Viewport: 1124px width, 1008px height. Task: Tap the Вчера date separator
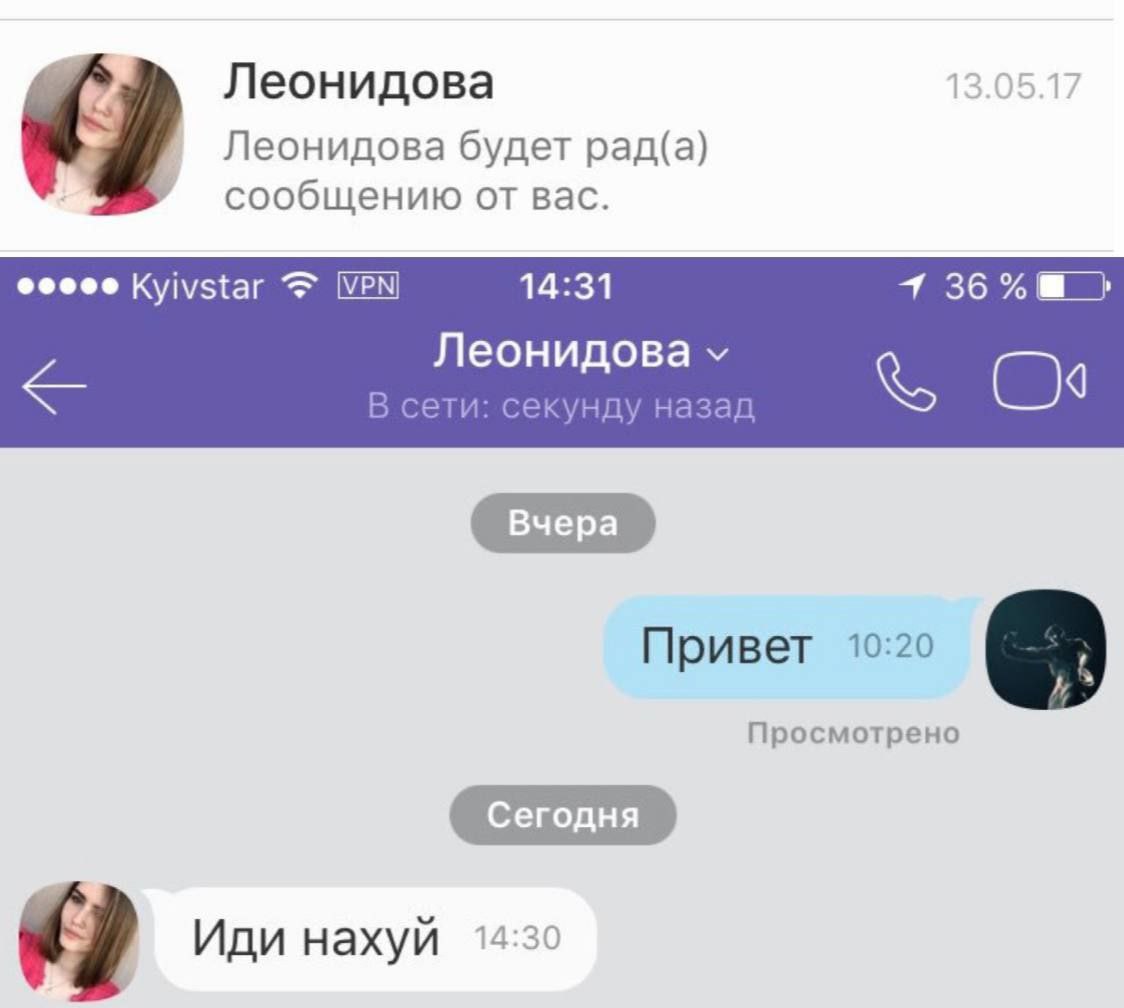tap(563, 523)
